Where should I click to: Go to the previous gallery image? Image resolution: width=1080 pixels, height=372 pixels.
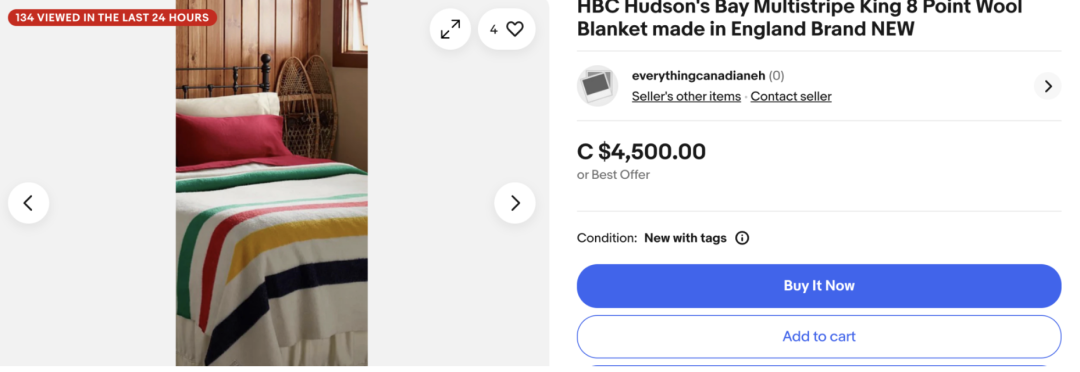[x=28, y=203]
